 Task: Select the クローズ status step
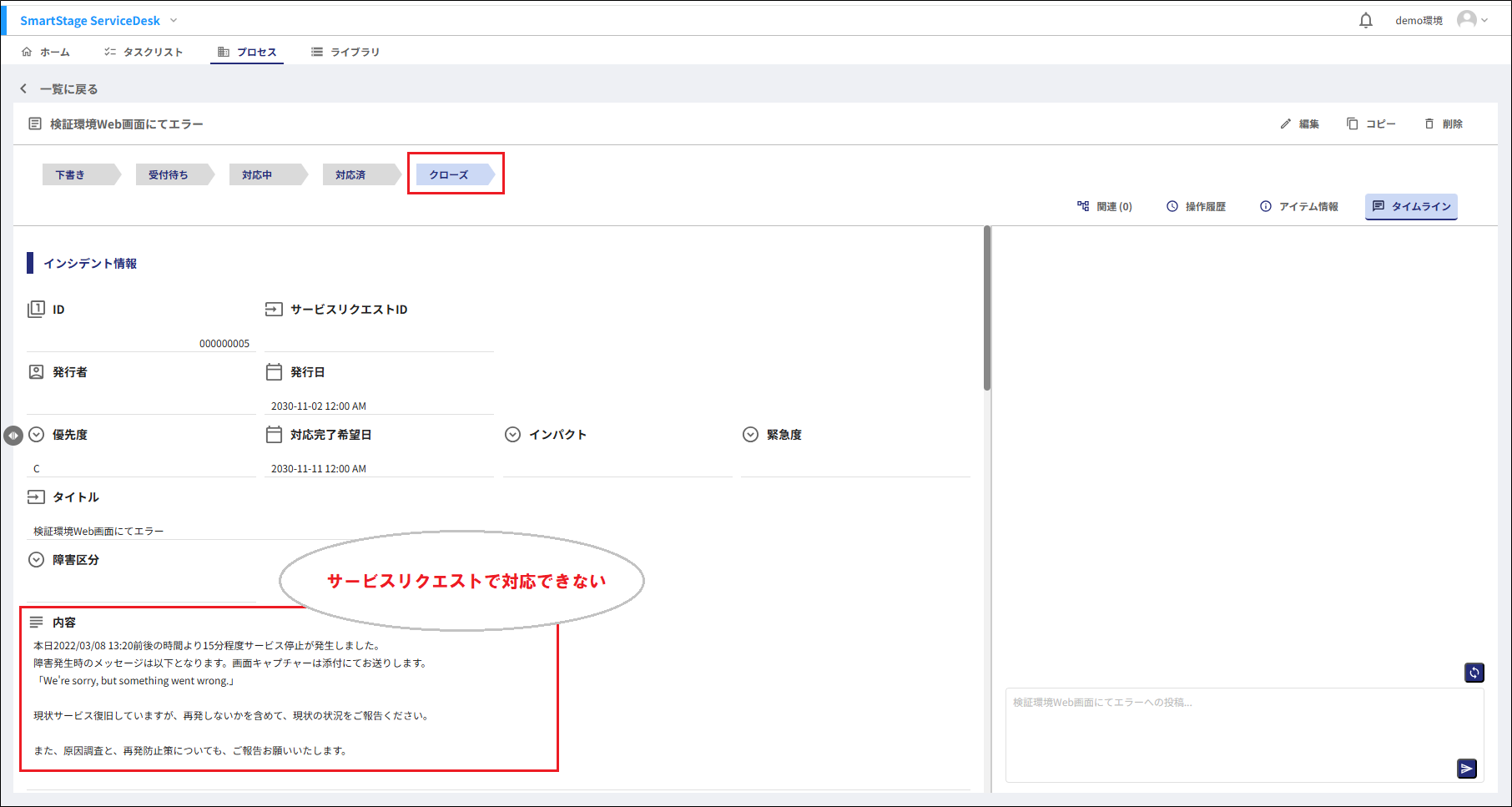[x=450, y=174]
